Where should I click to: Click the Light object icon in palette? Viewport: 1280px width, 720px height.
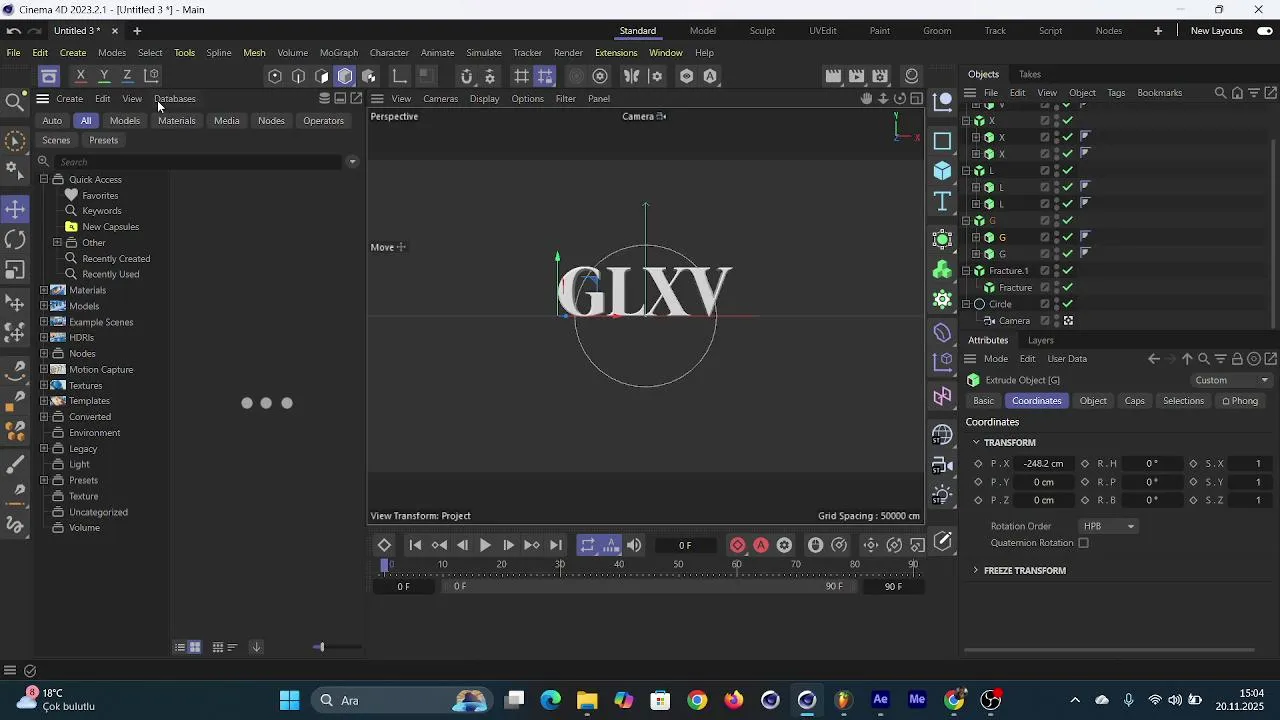point(942,494)
